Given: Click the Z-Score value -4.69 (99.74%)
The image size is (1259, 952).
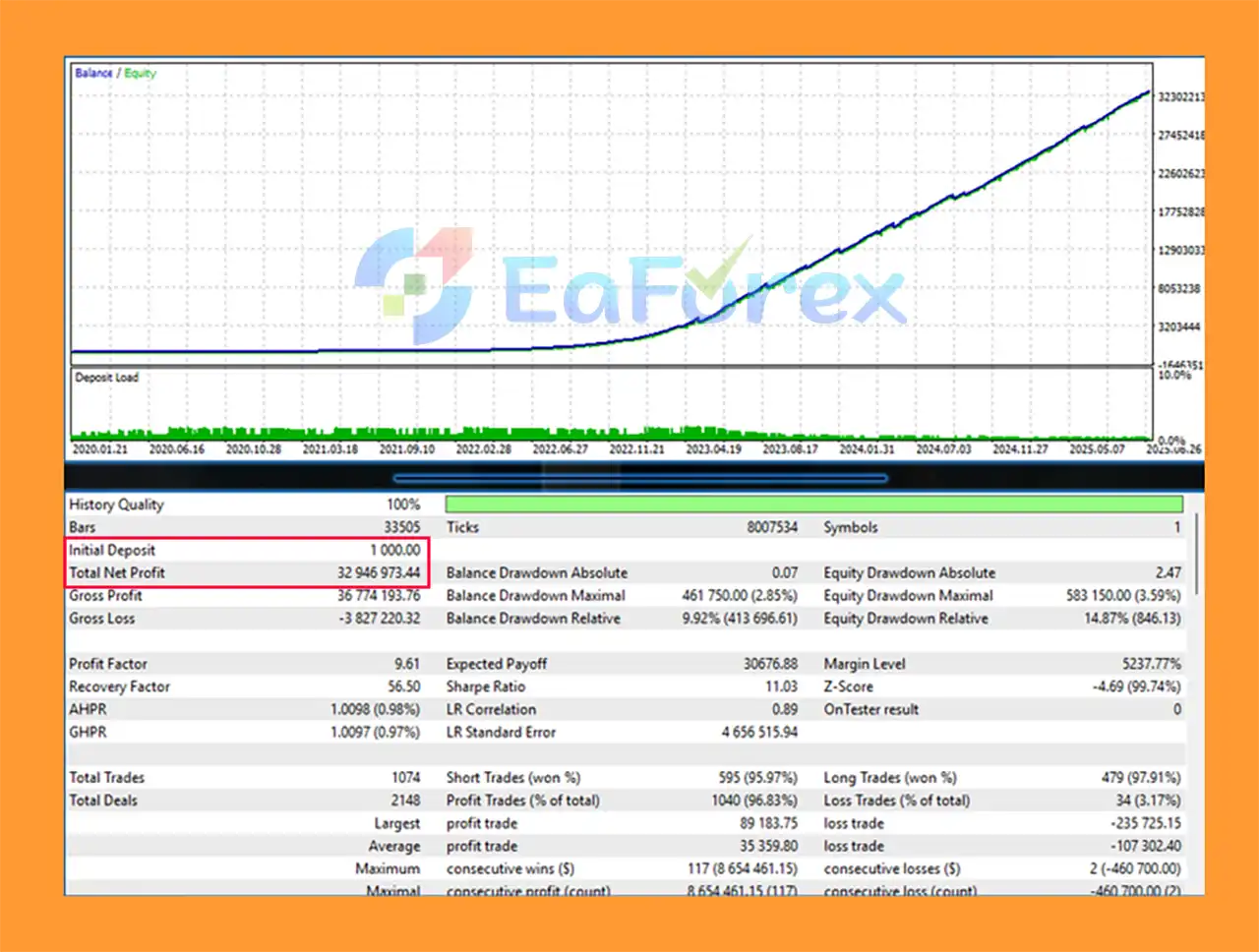Looking at the screenshot, I should [1137, 686].
